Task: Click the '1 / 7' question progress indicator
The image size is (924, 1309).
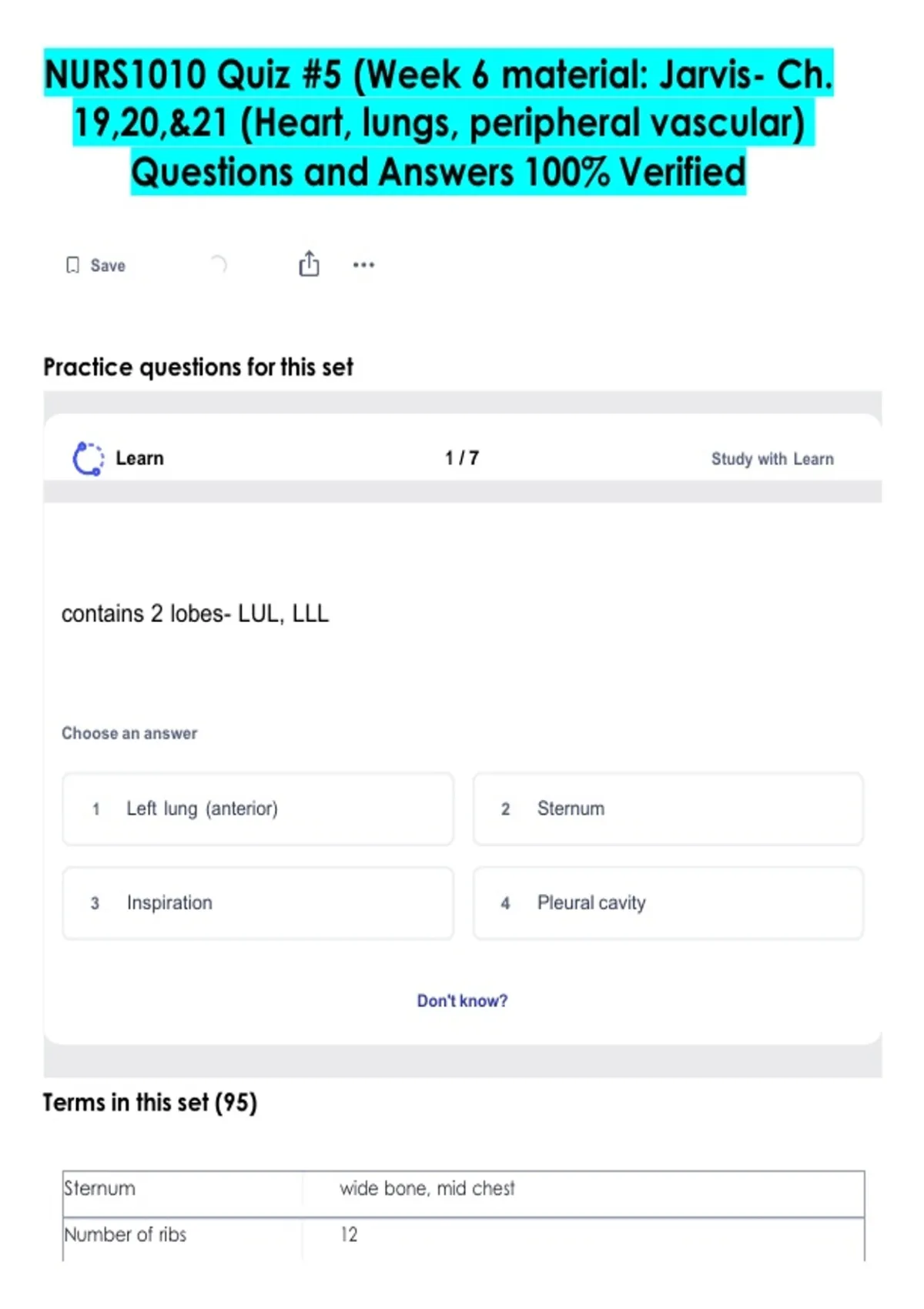Action: point(462,459)
